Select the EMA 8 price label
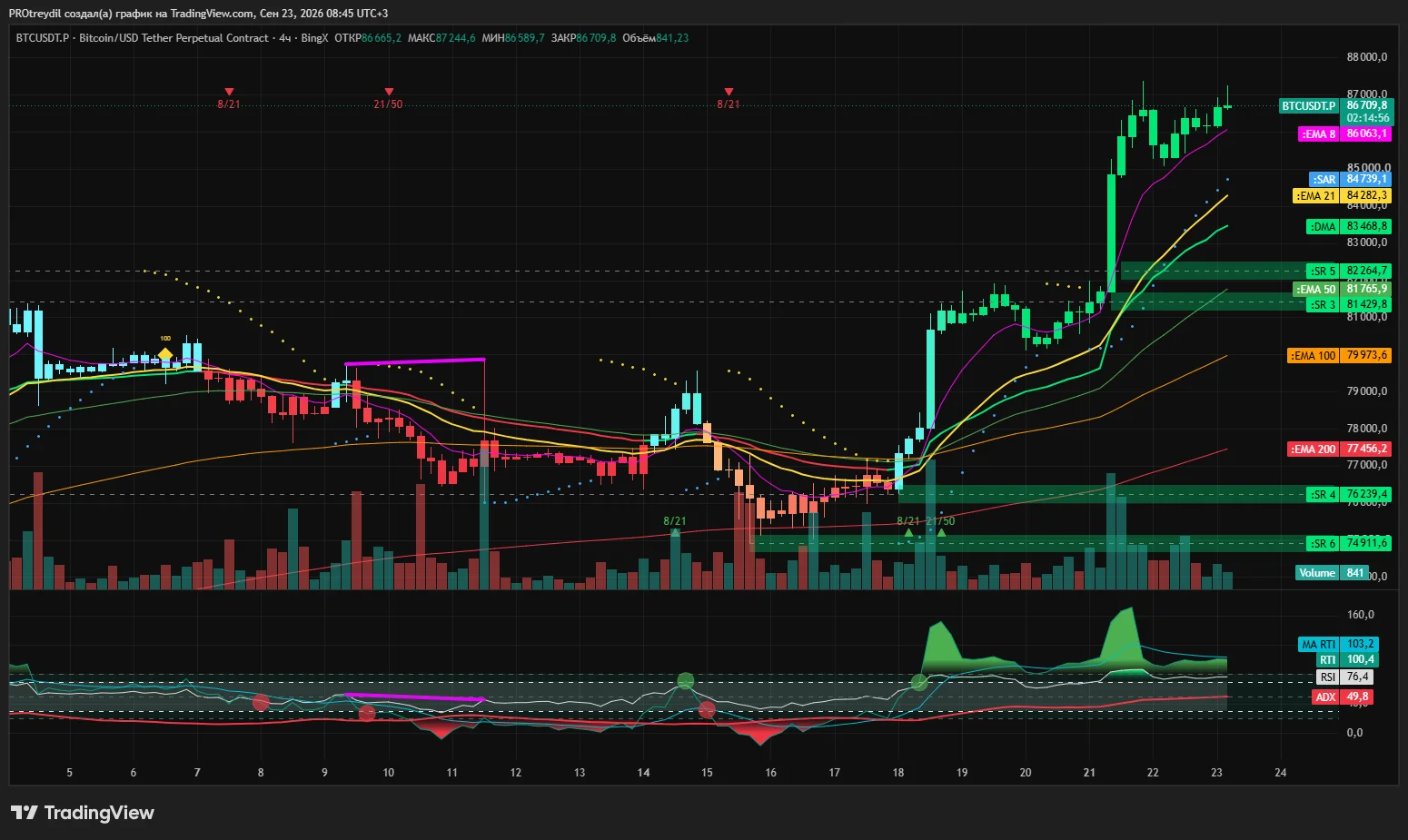This screenshot has width=1408, height=840. [1345, 133]
